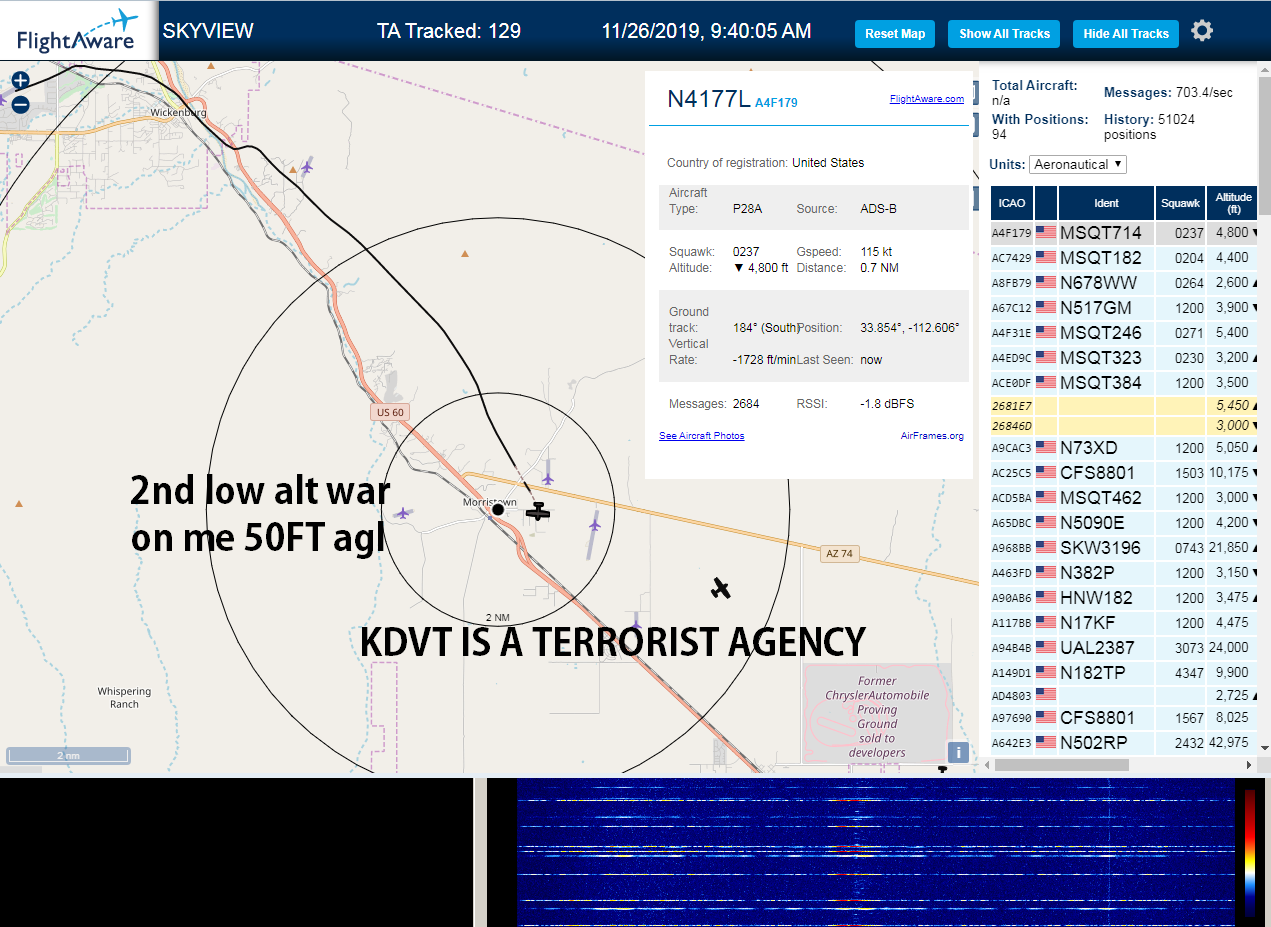Open the A4F179 ICAO link
Image resolution: width=1271 pixels, height=927 pixels.
[x=776, y=102]
